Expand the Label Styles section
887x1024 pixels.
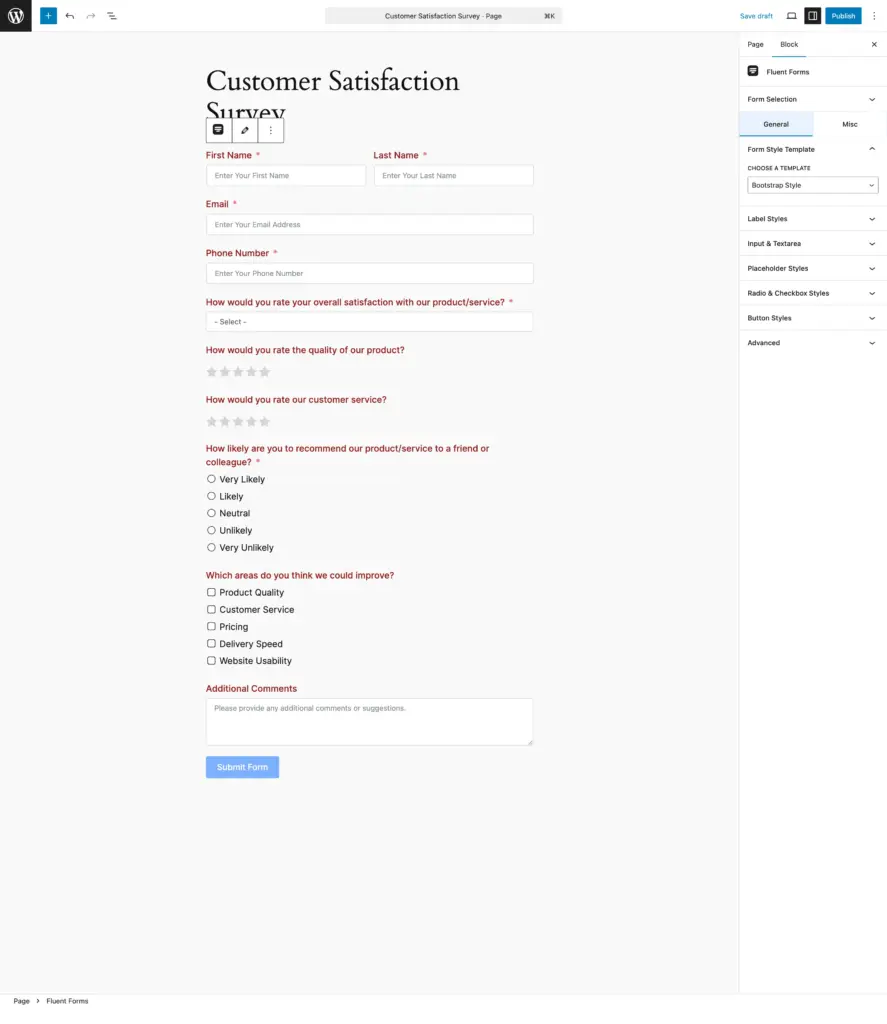coord(812,219)
